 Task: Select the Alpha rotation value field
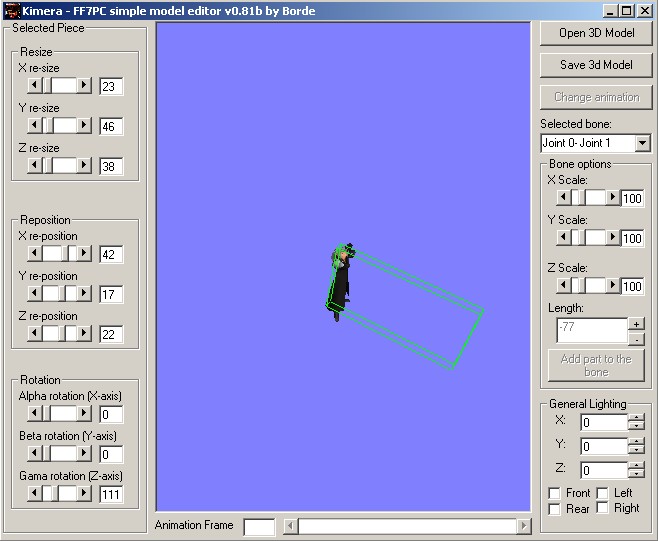(111, 414)
